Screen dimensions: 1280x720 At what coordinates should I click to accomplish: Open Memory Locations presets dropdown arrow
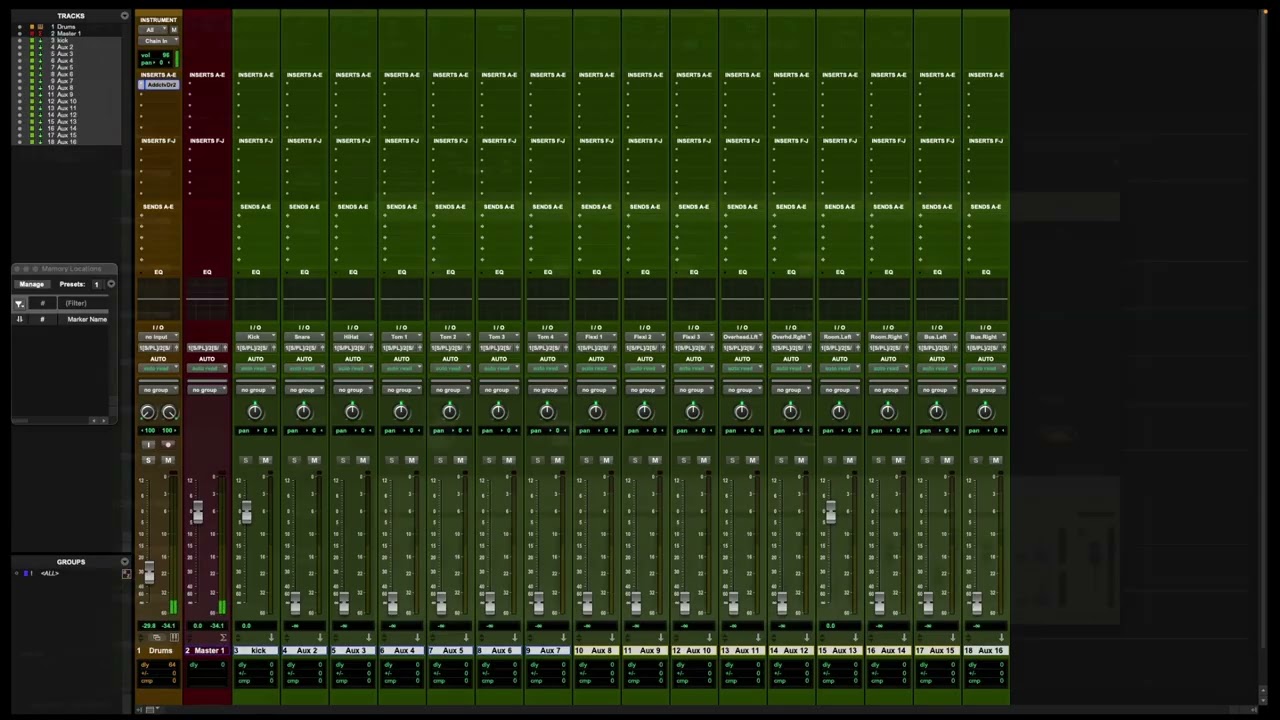click(111, 284)
